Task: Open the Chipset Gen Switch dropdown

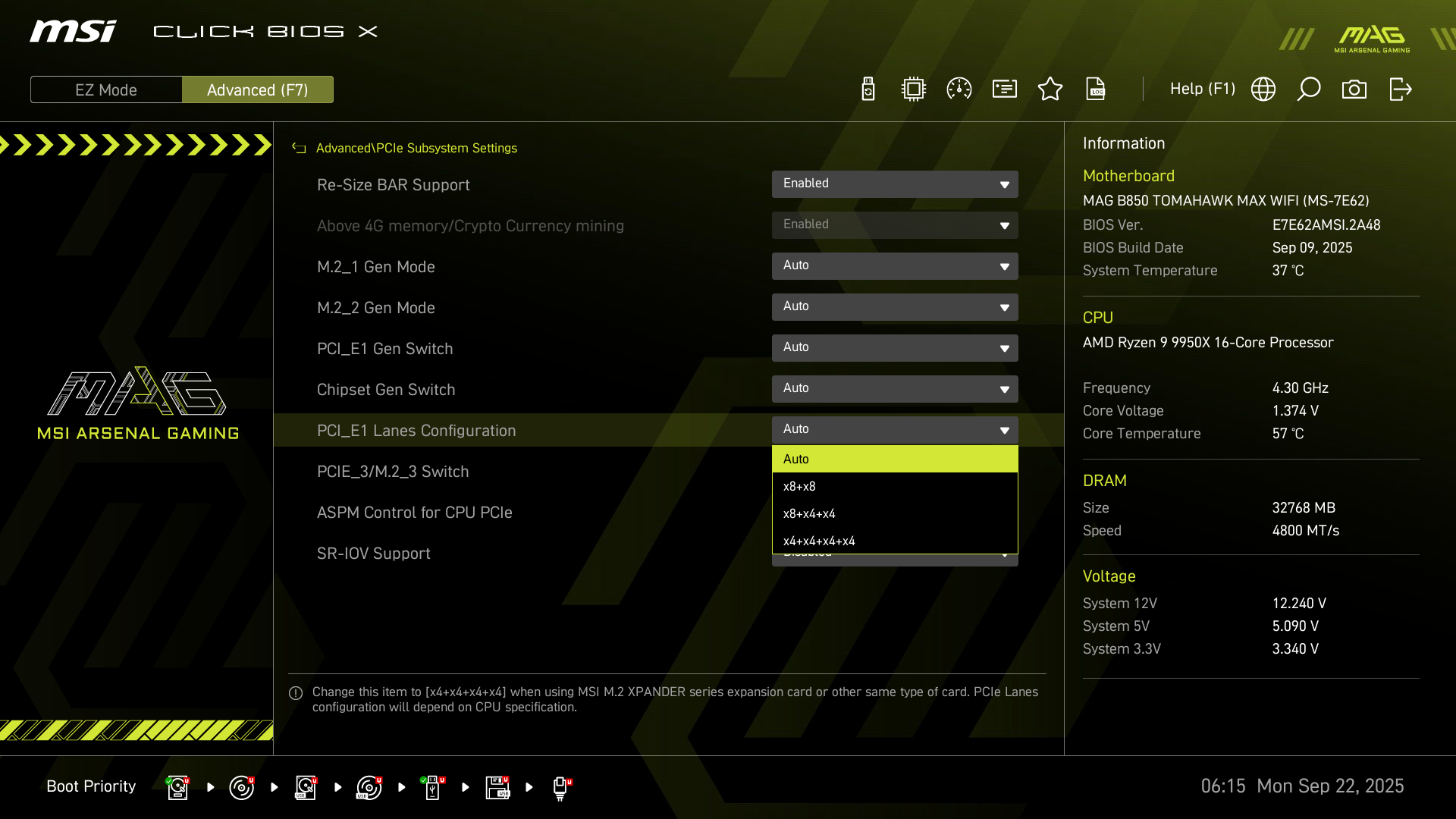Action: pyautogui.click(x=895, y=389)
